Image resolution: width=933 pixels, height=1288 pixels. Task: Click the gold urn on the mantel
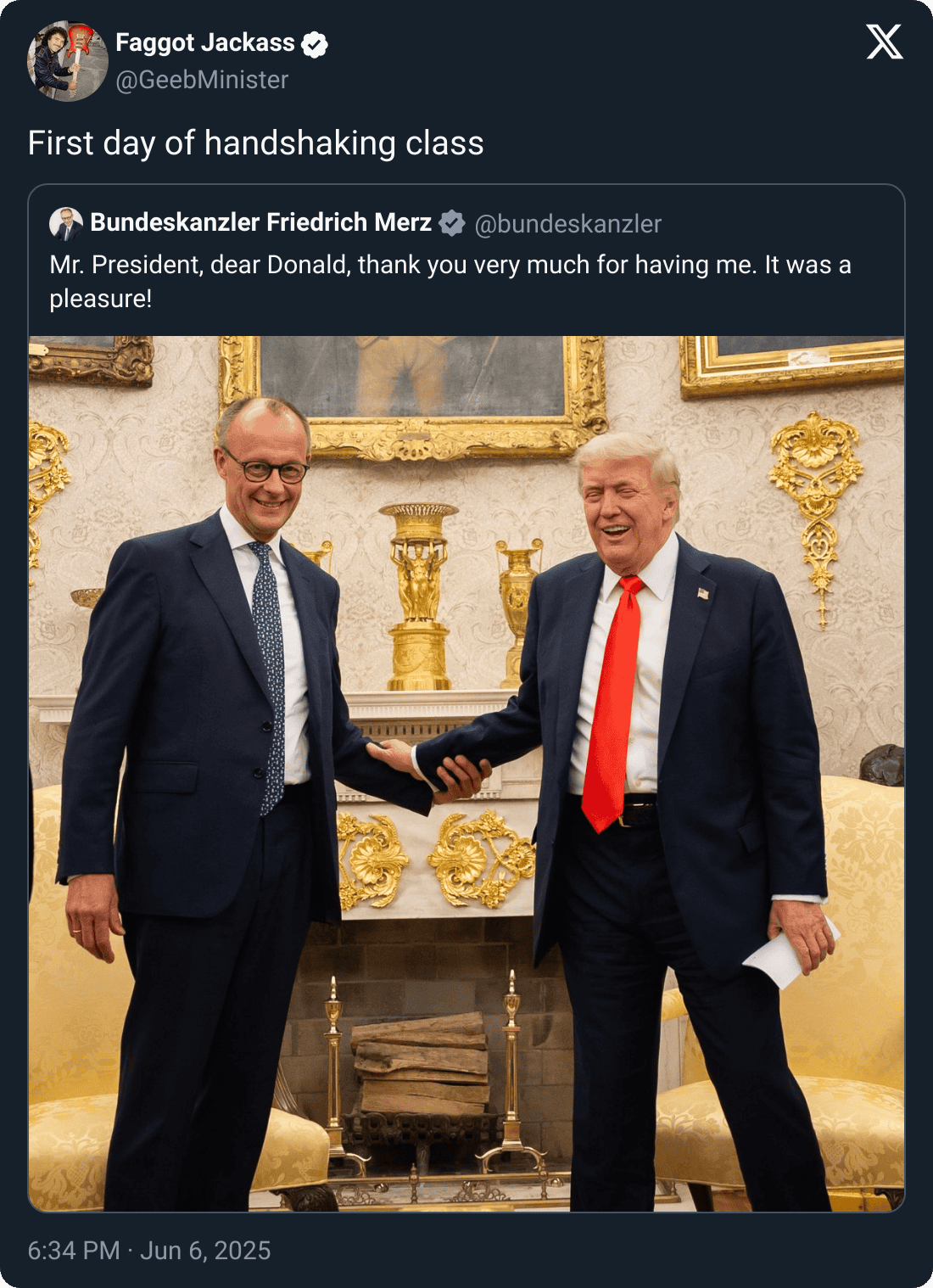pos(418,596)
